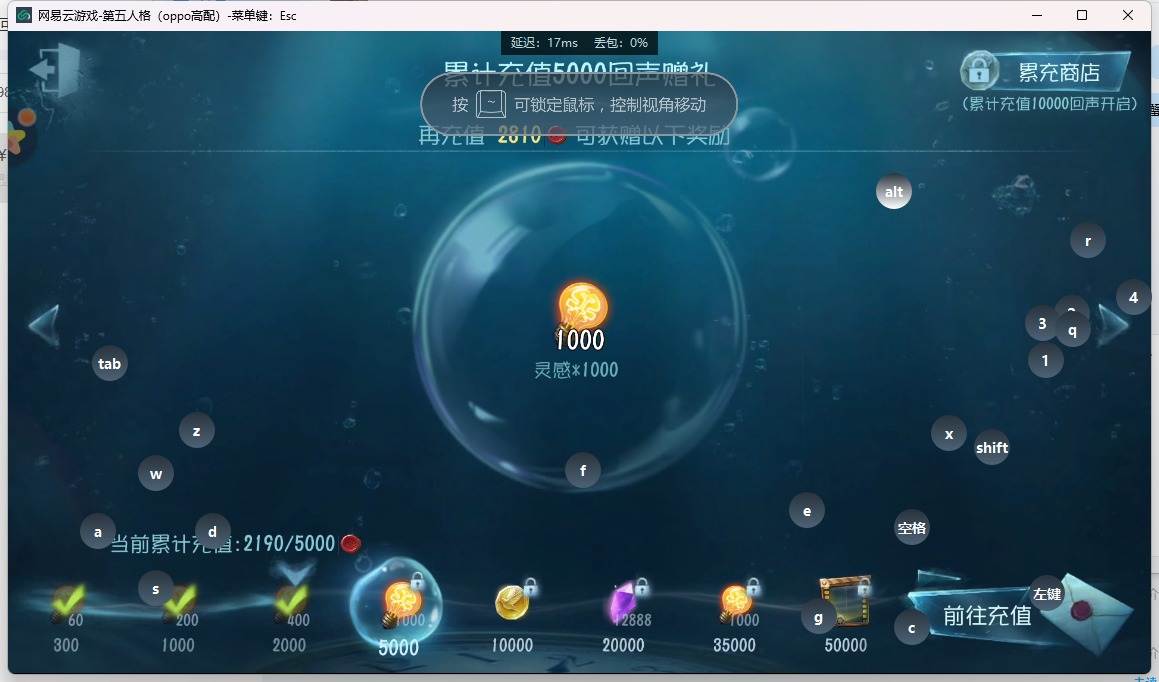Click the 'r' virtual key overlay

point(1088,241)
